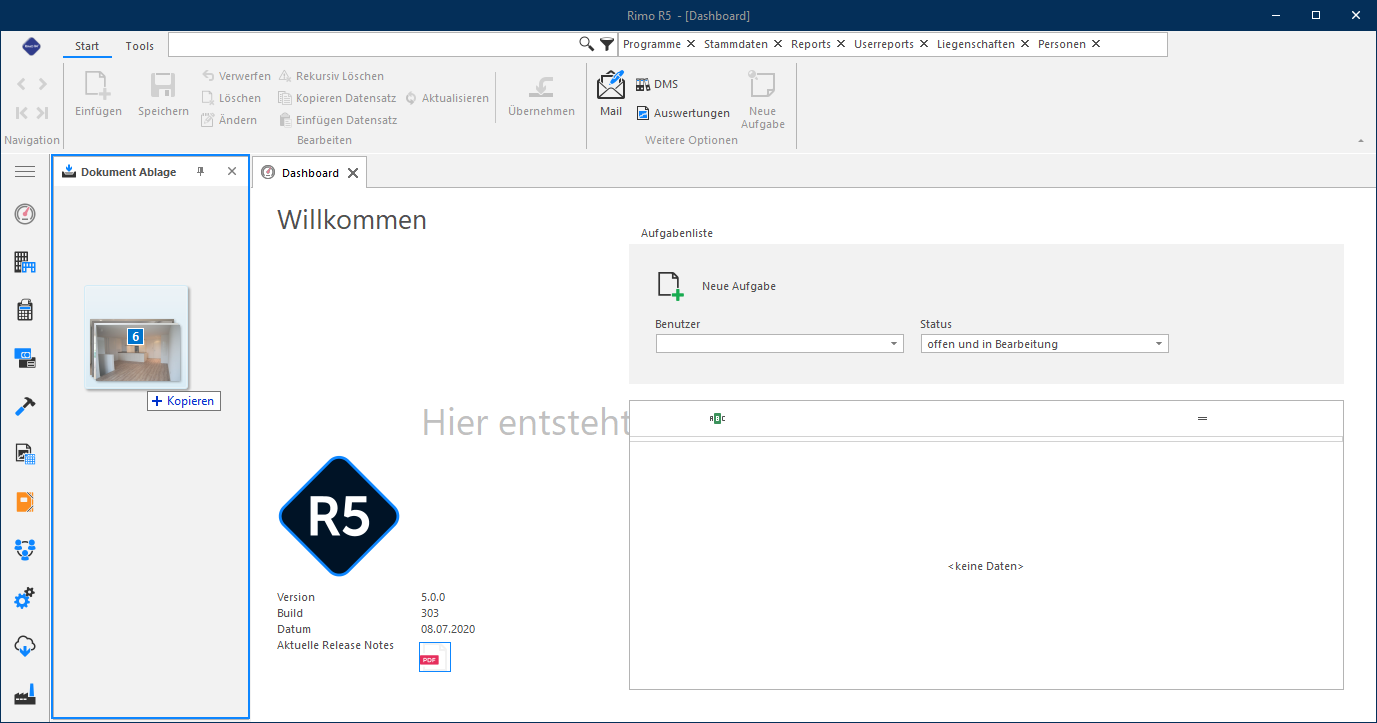
Task: Select the payment card icon in sidebar
Action: (x=25, y=358)
